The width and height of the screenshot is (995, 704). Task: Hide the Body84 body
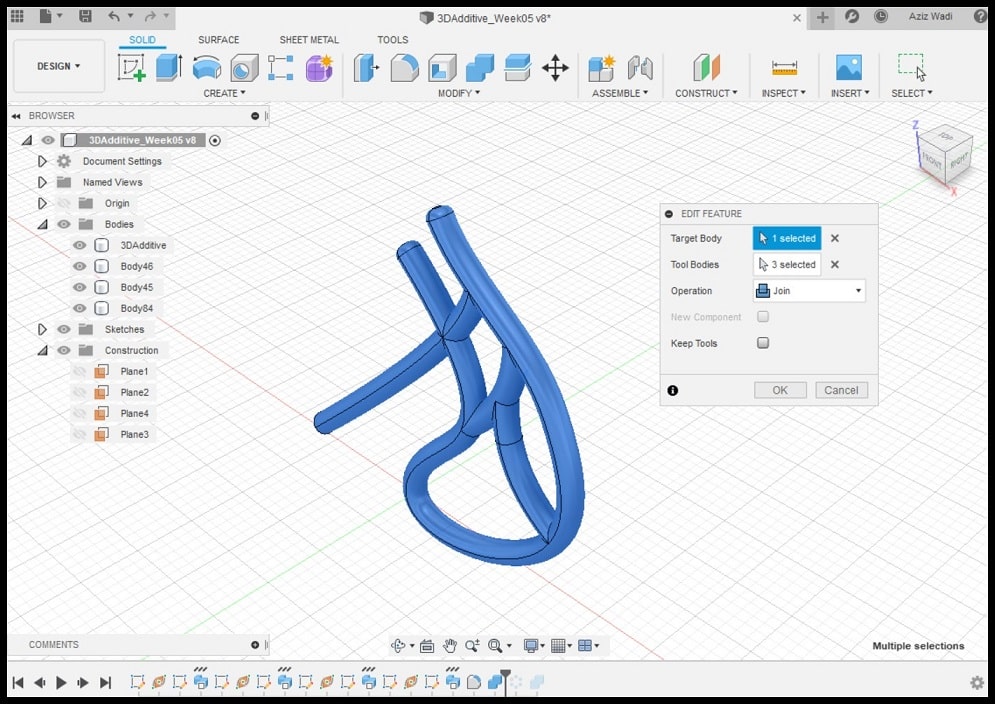pyautogui.click(x=79, y=308)
